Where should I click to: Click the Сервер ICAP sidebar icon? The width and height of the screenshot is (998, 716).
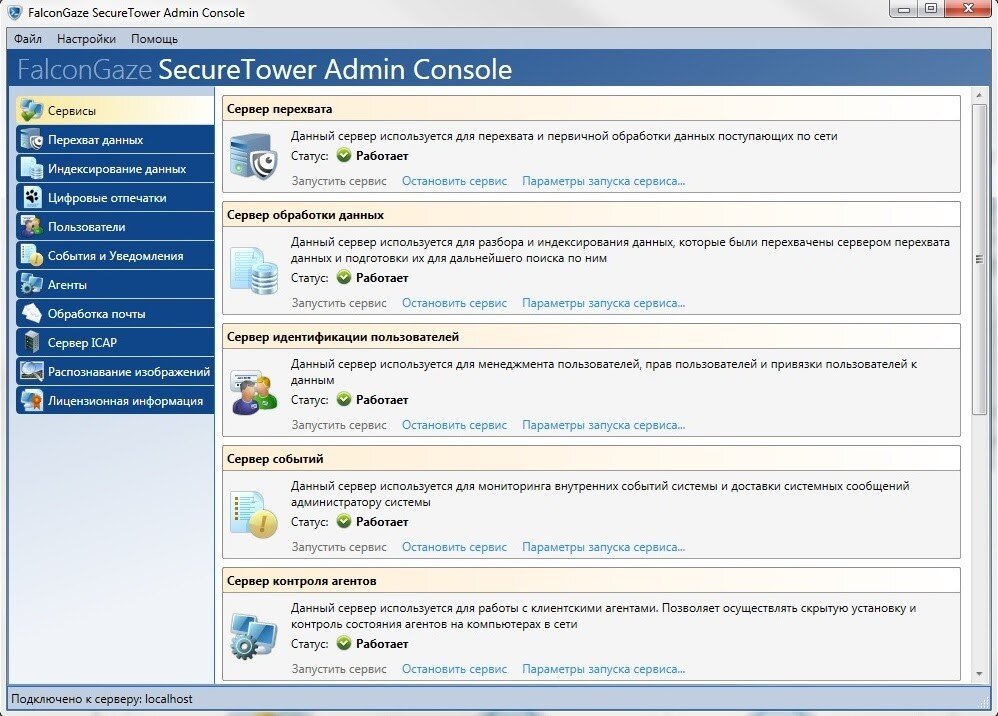31,342
